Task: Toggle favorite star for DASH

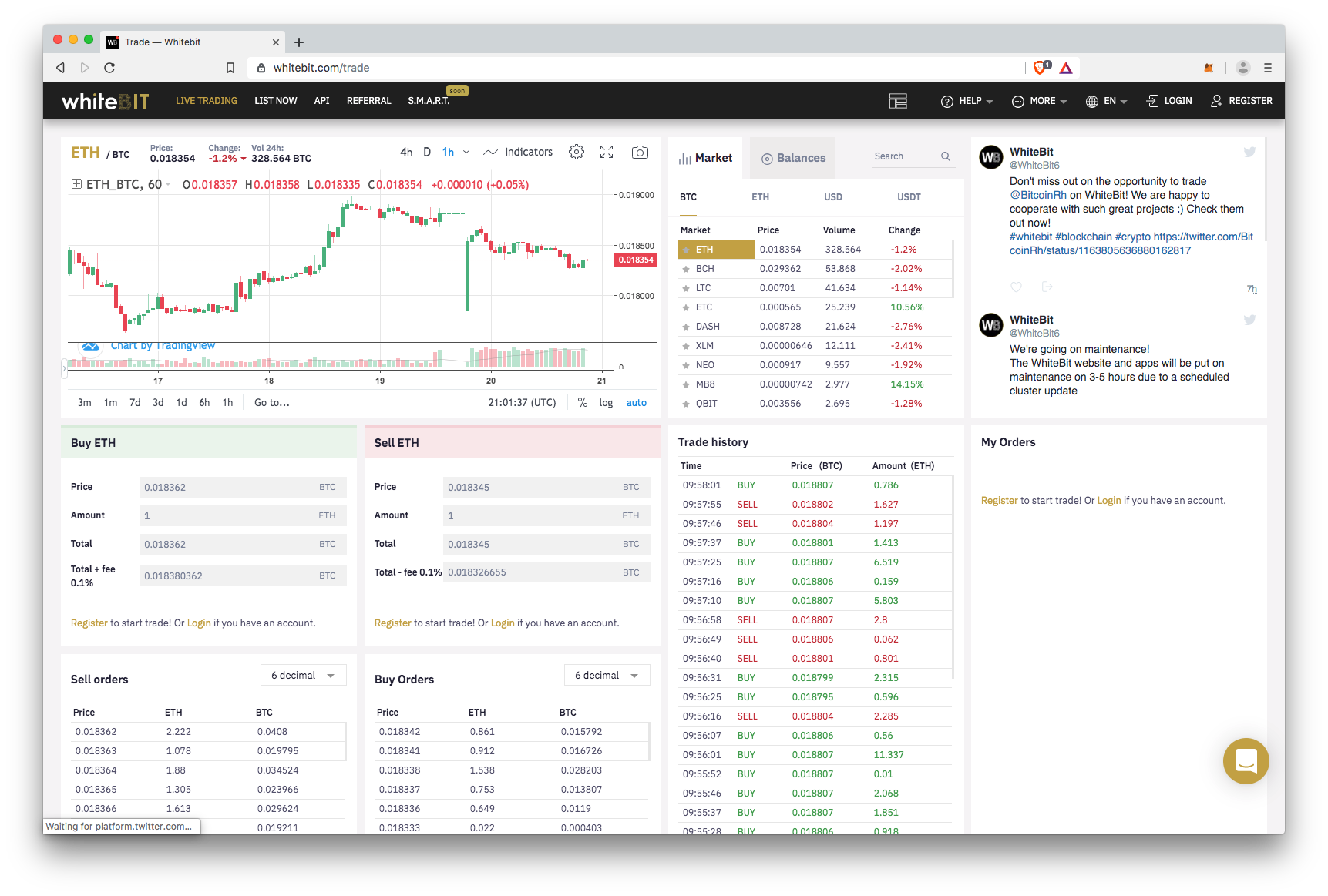Action: click(x=686, y=327)
